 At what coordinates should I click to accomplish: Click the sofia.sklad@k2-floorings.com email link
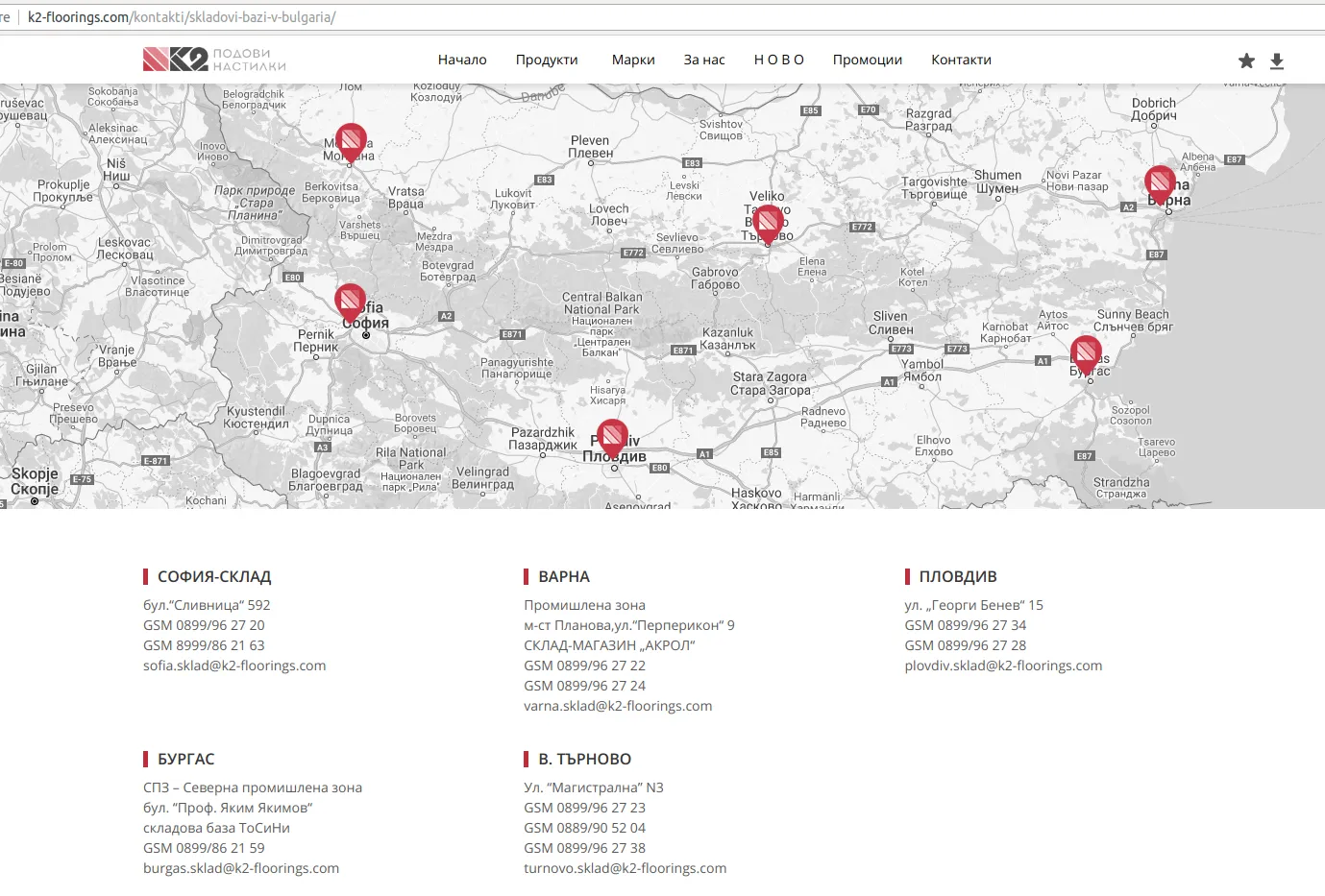234,666
